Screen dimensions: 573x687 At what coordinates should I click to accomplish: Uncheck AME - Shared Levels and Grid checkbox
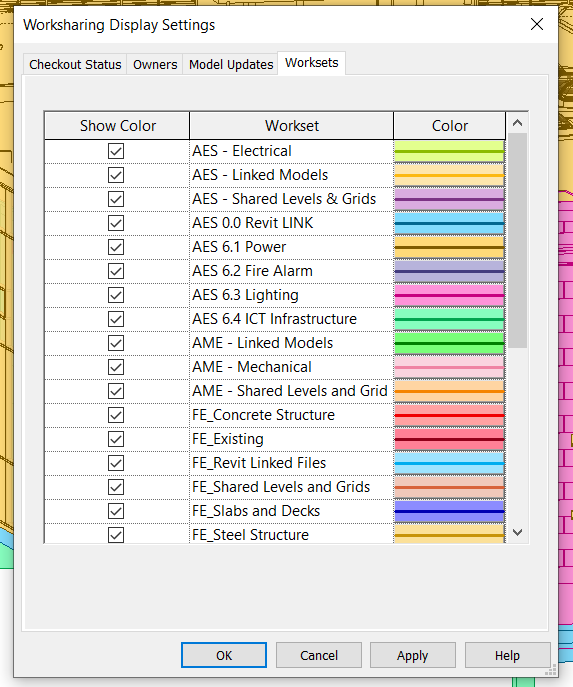116,391
